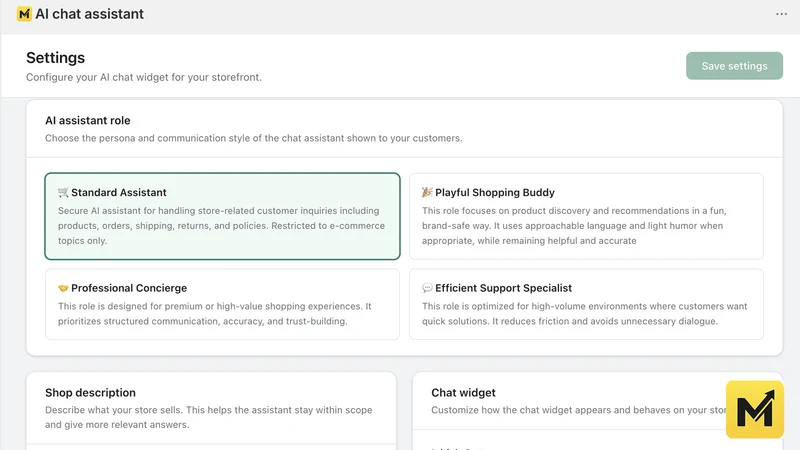
Task: Click the shopping cart icon beside Standard Assistant
Action: [x=63, y=192]
